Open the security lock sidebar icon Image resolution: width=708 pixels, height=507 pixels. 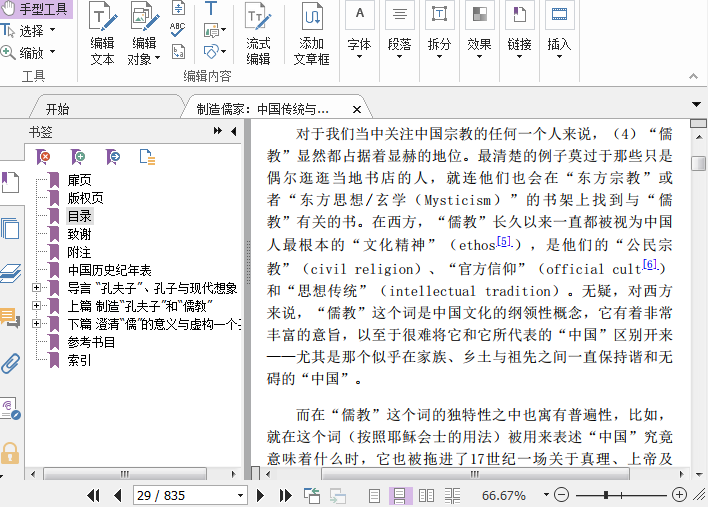pyautogui.click(x=10, y=453)
